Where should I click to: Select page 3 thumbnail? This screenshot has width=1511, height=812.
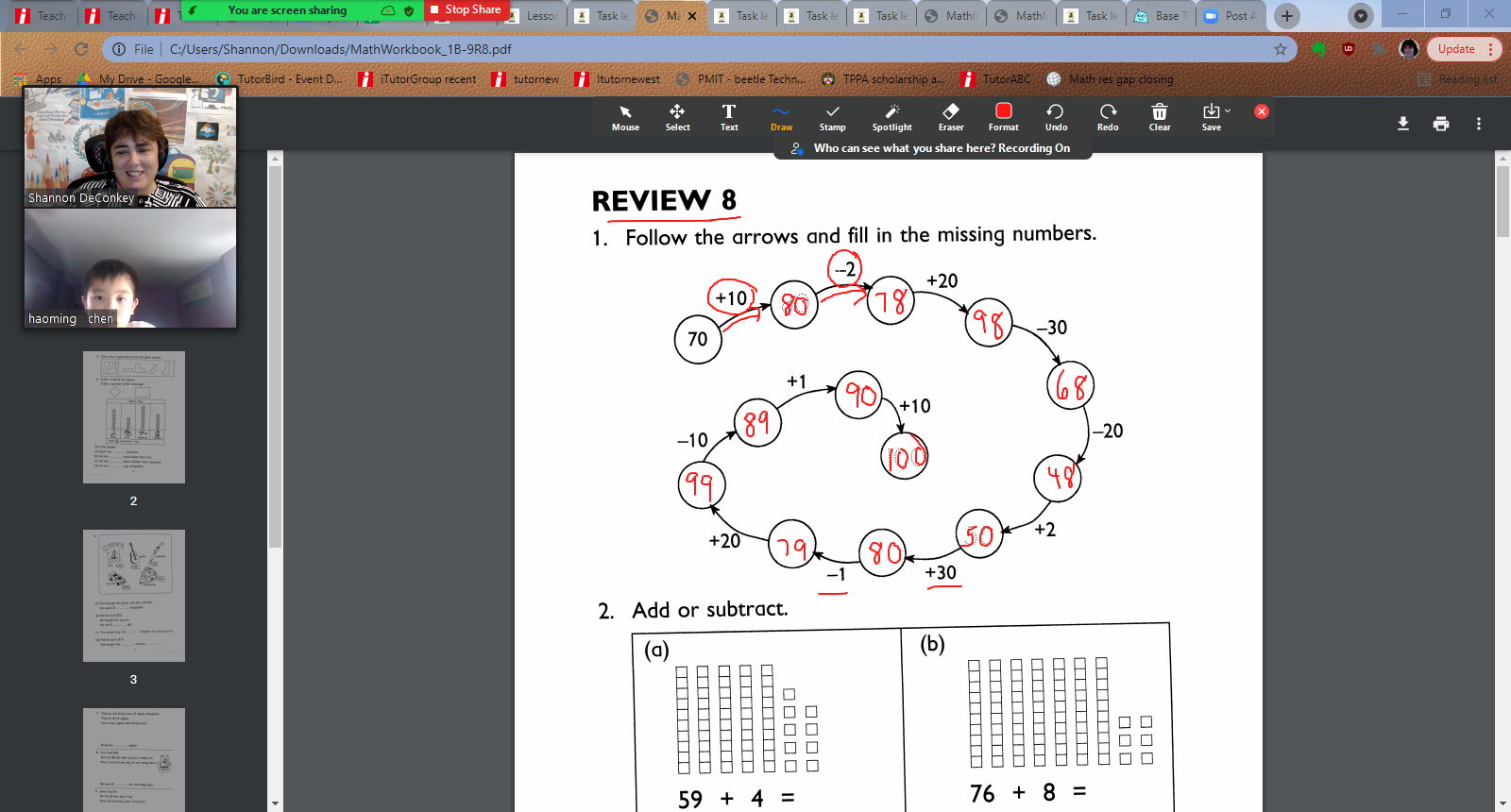click(133, 596)
